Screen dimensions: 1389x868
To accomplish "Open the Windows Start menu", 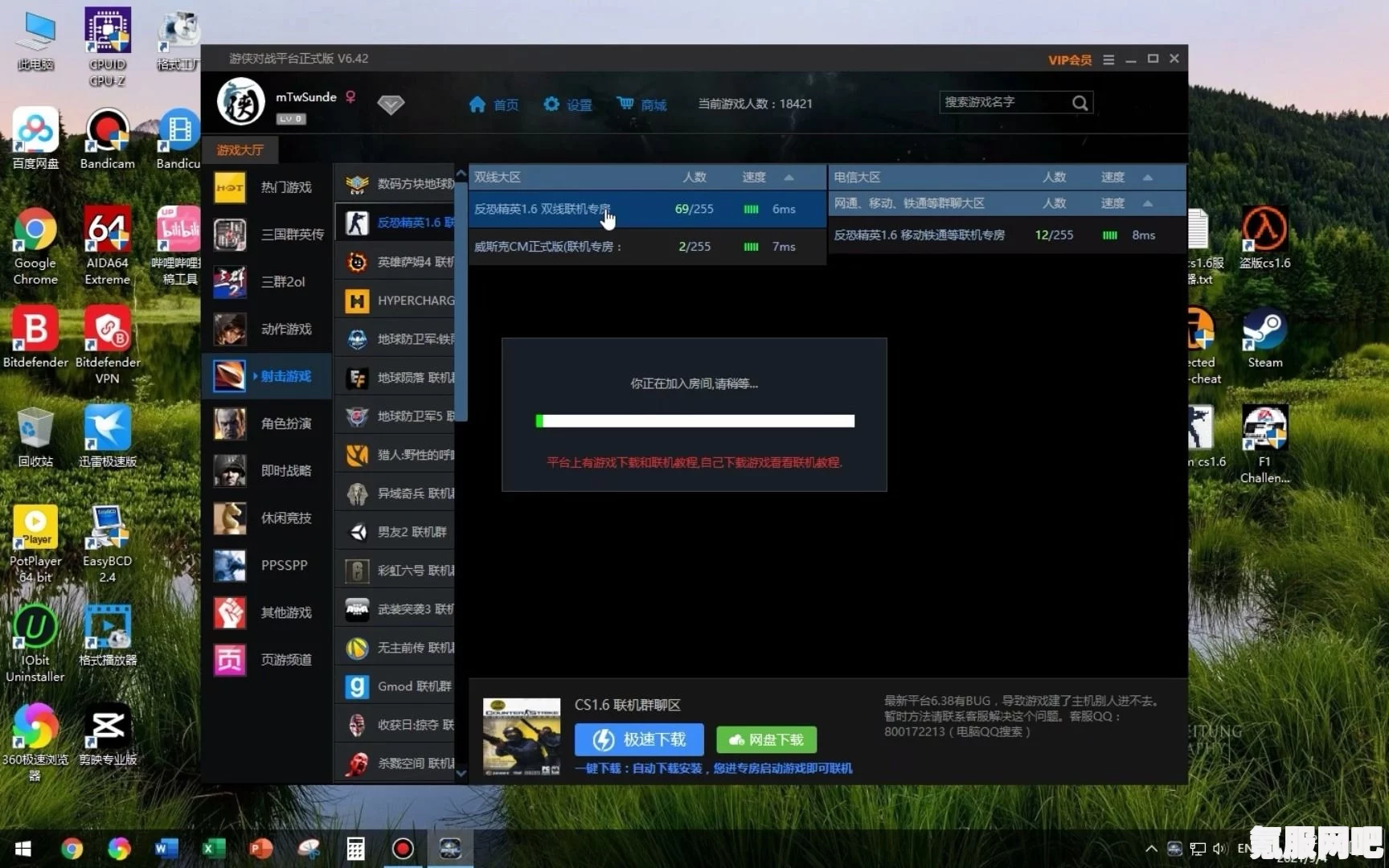I will (23, 849).
